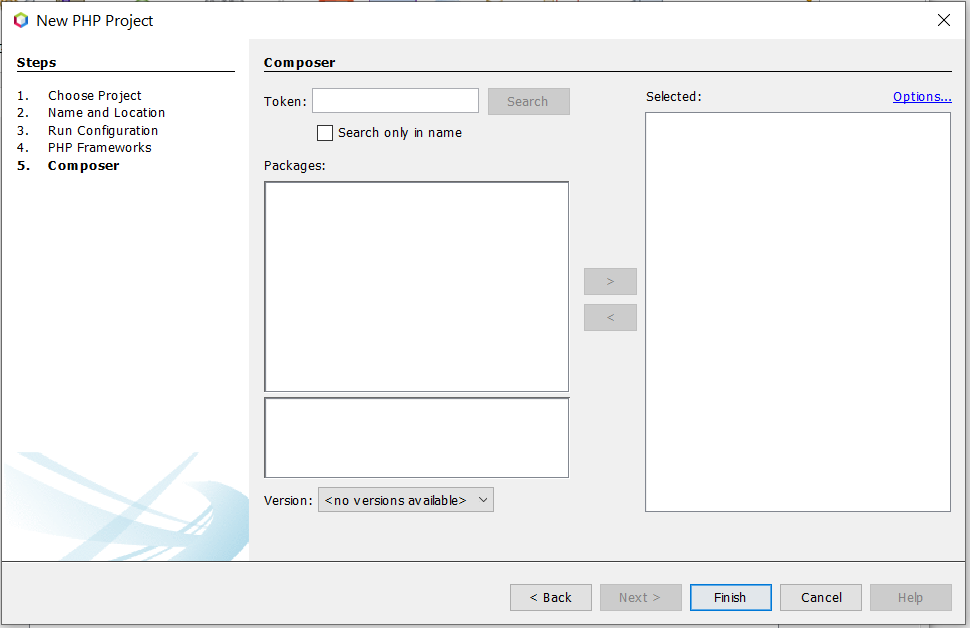Click the Selected label
The image size is (970, 628).
pyautogui.click(x=674, y=97)
